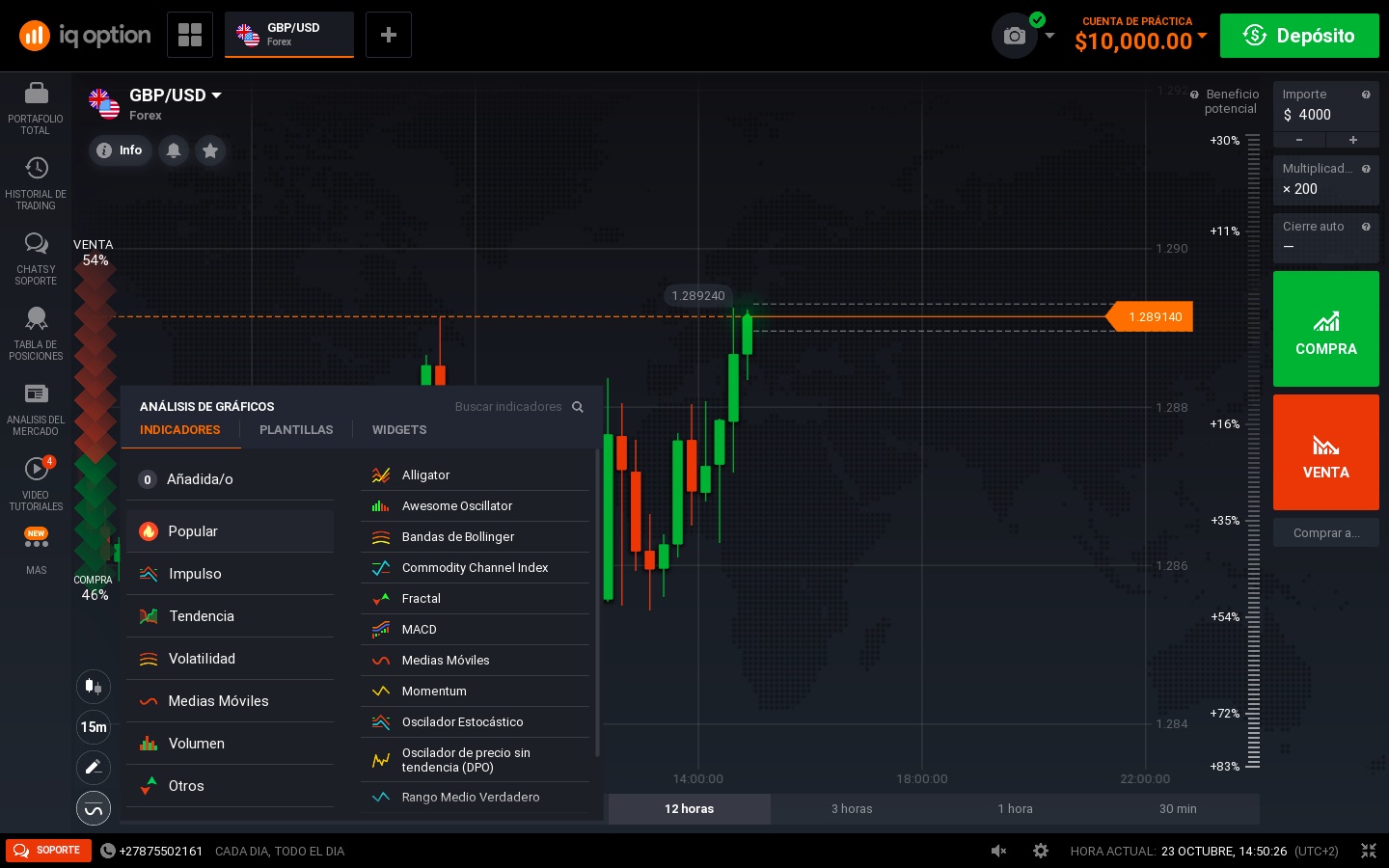Decrease amount with minus stepper
The image size is (1389, 868).
pos(1299,140)
